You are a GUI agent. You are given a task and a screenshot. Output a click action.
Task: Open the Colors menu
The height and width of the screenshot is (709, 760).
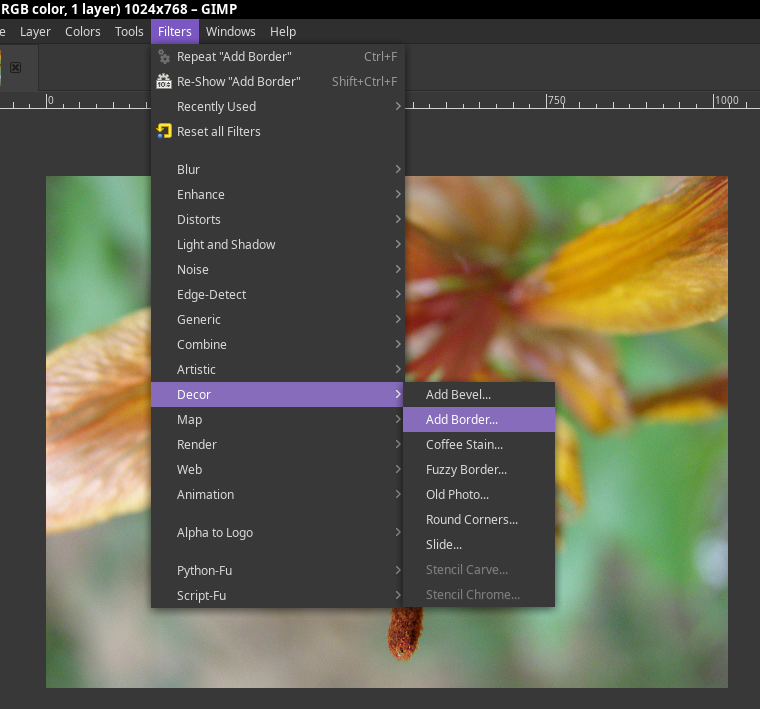click(x=82, y=32)
